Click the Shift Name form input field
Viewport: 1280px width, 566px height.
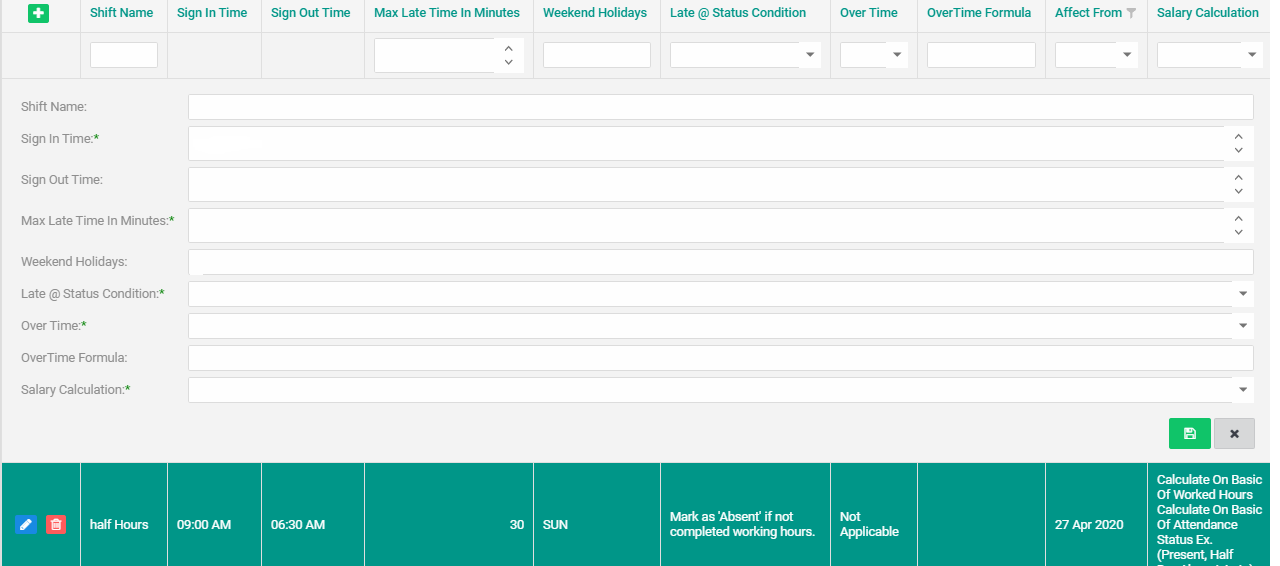[x=720, y=107]
